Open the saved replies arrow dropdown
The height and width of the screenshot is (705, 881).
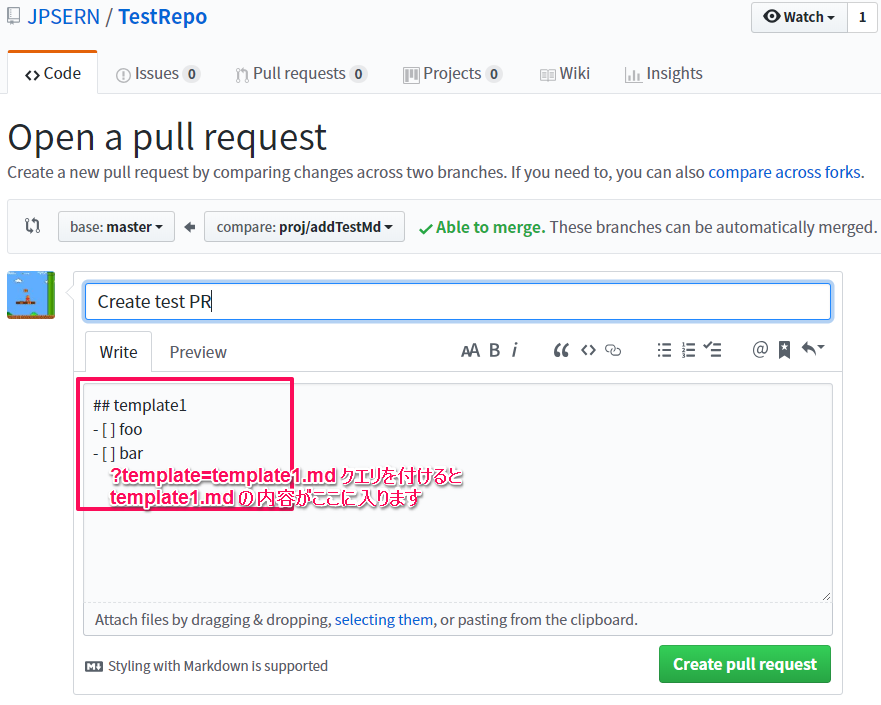pos(812,349)
